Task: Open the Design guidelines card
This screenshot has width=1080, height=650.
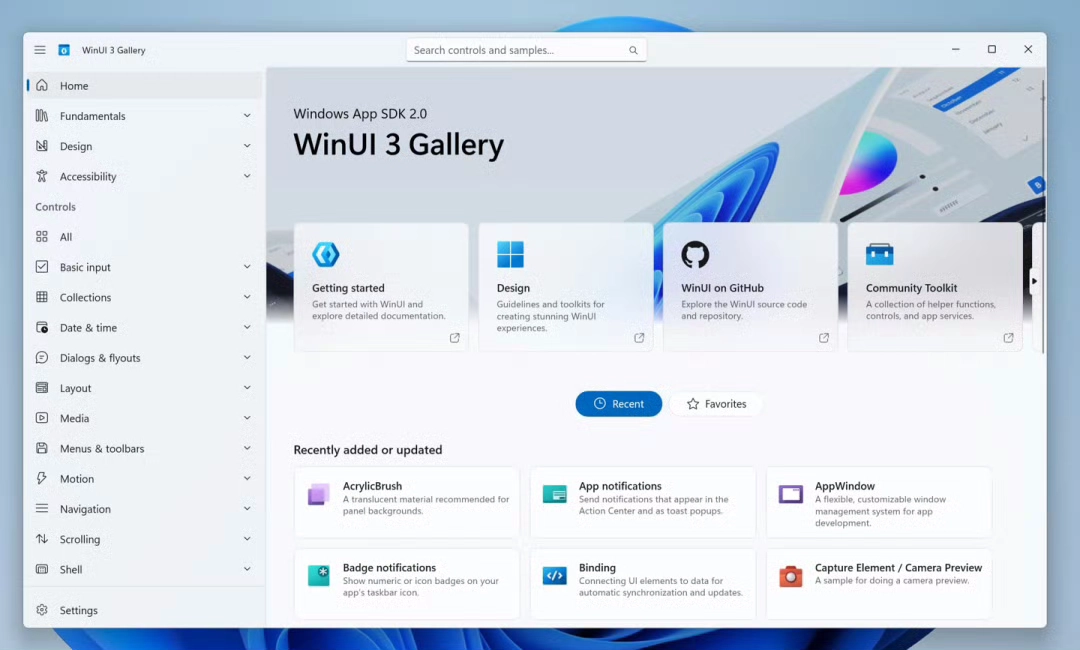Action: point(565,287)
